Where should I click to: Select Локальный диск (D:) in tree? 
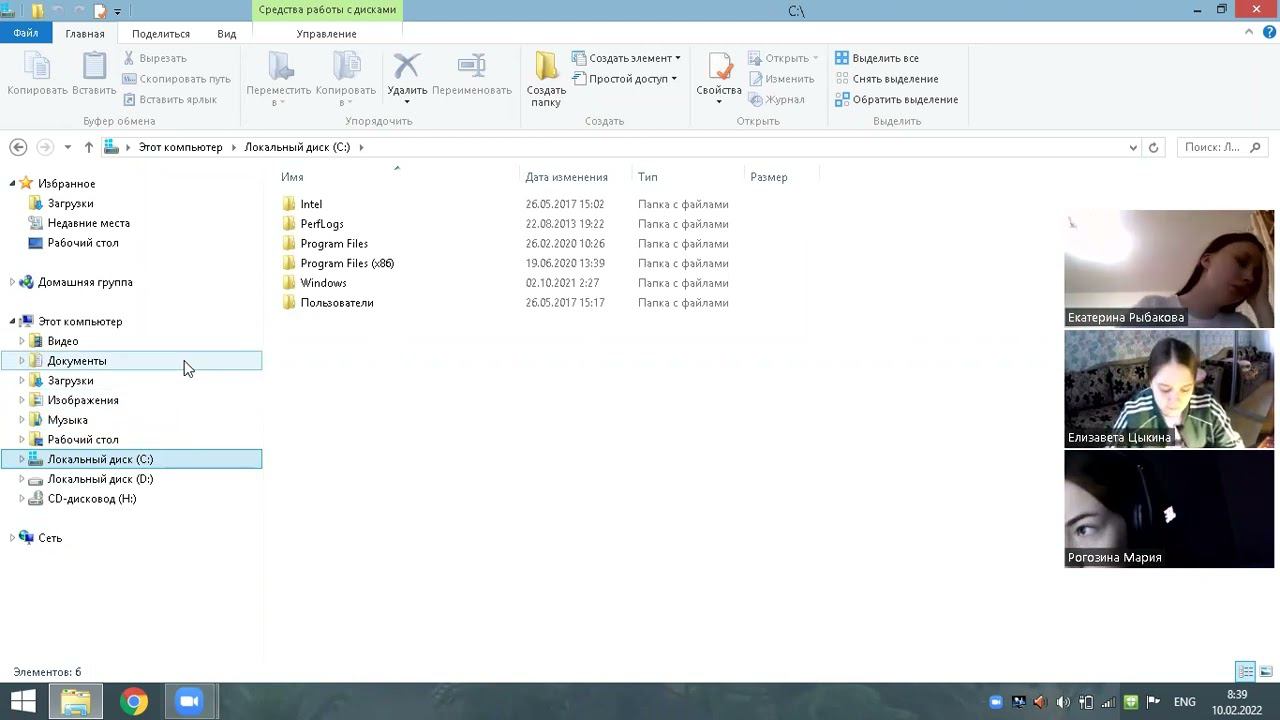(x=100, y=479)
